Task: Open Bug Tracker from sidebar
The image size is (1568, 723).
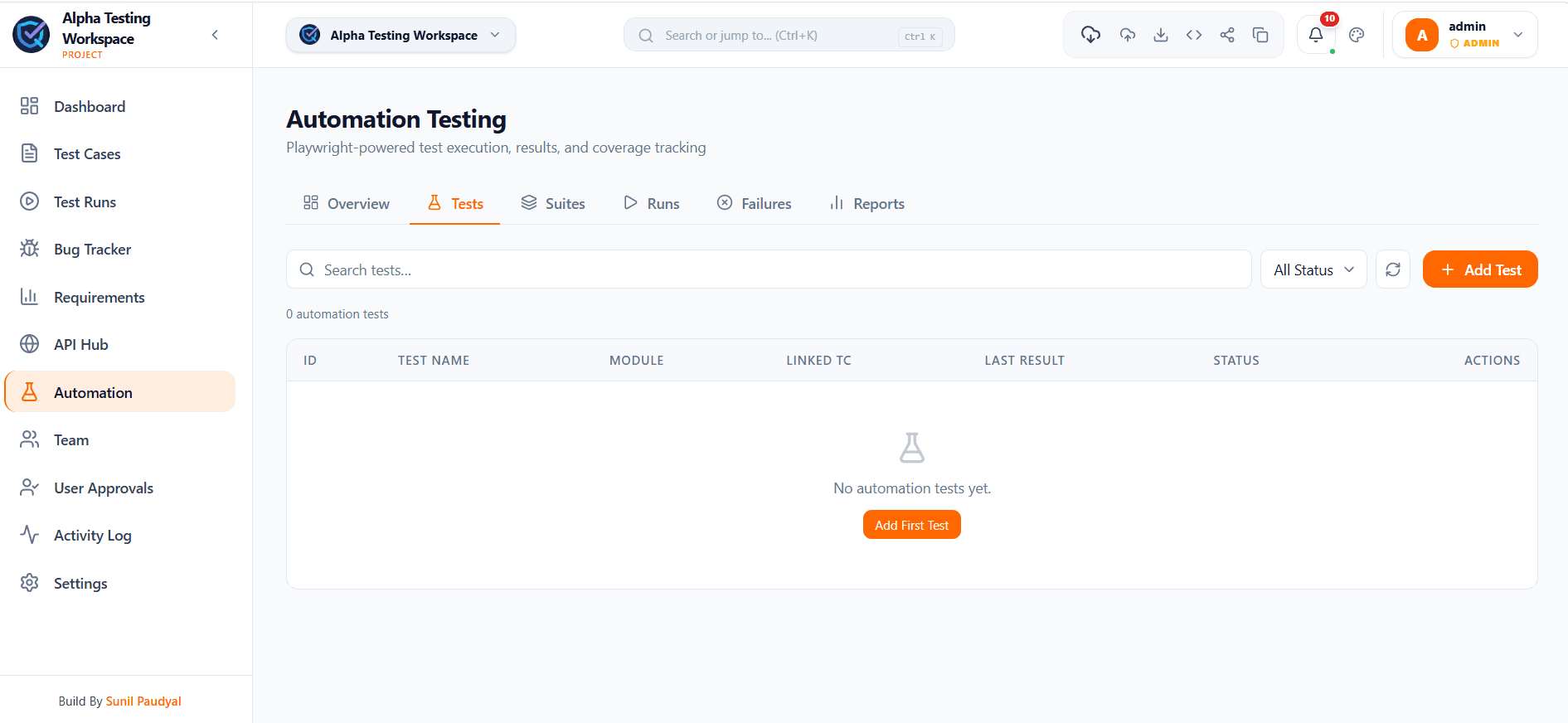Action: click(x=120, y=249)
